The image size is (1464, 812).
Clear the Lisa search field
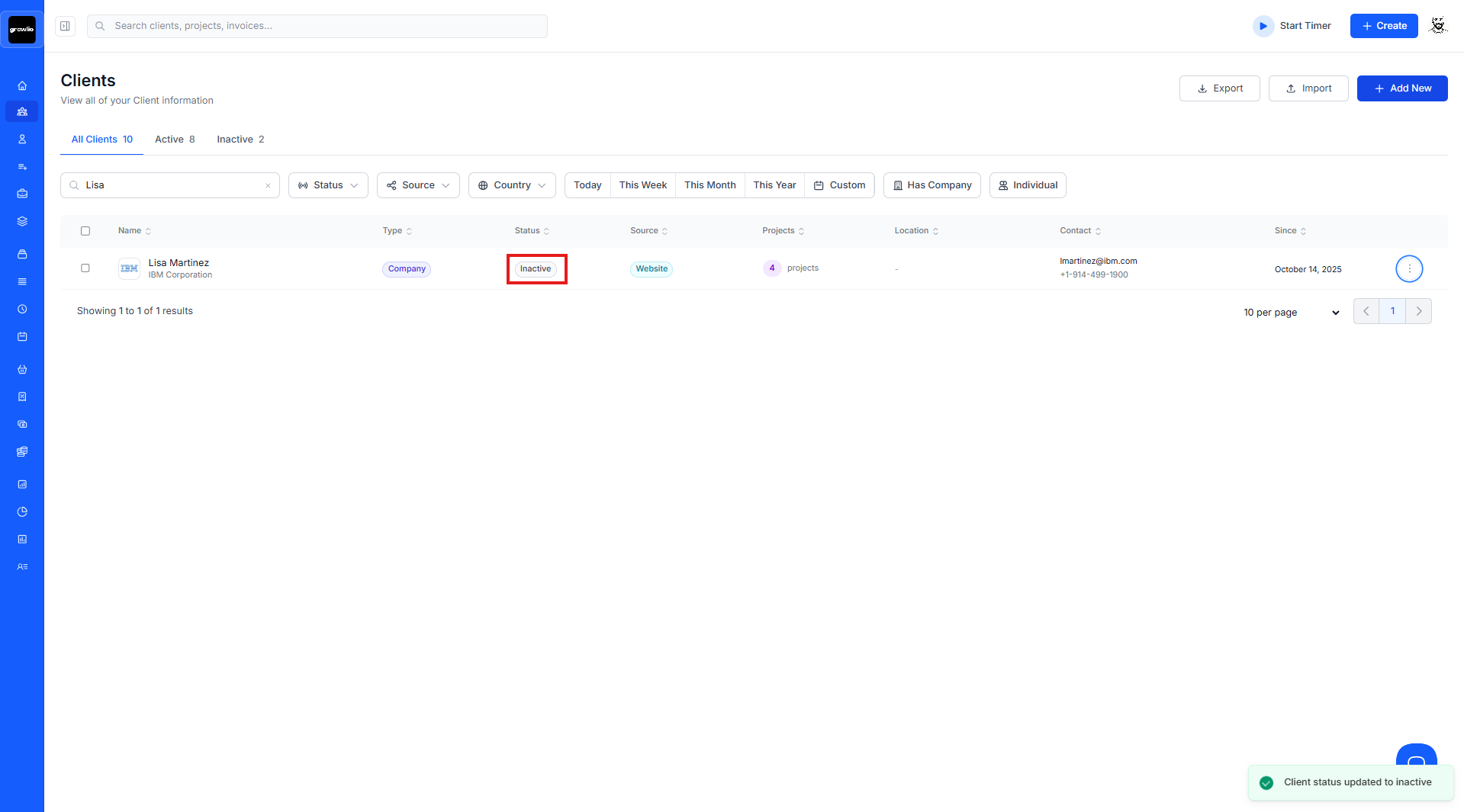click(268, 185)
